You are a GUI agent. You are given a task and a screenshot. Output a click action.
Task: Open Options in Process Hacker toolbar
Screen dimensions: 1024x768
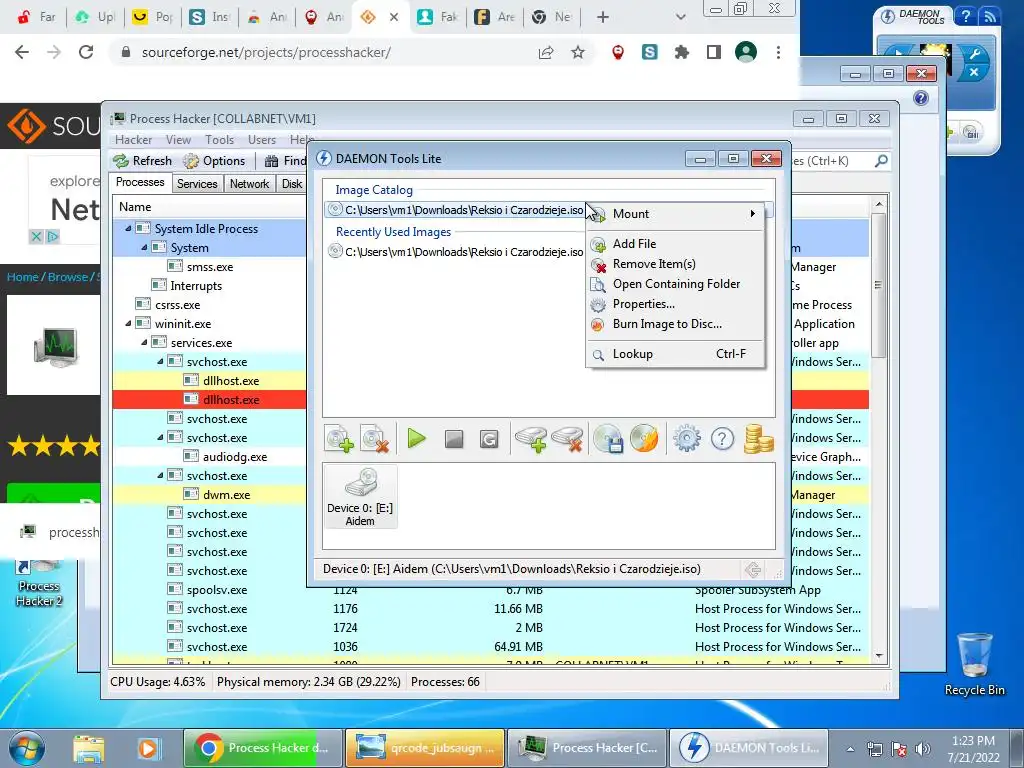[x=214, y=161]
